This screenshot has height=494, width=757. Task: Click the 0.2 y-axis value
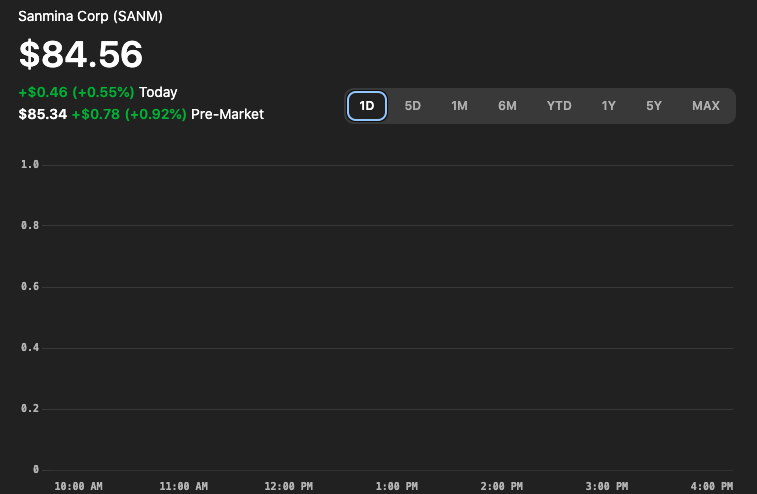[30, 409]
